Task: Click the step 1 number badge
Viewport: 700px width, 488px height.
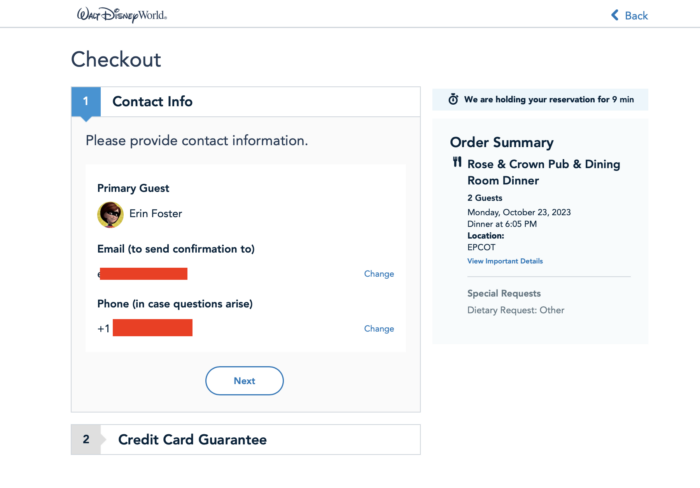Action: (x=86, y=101)
